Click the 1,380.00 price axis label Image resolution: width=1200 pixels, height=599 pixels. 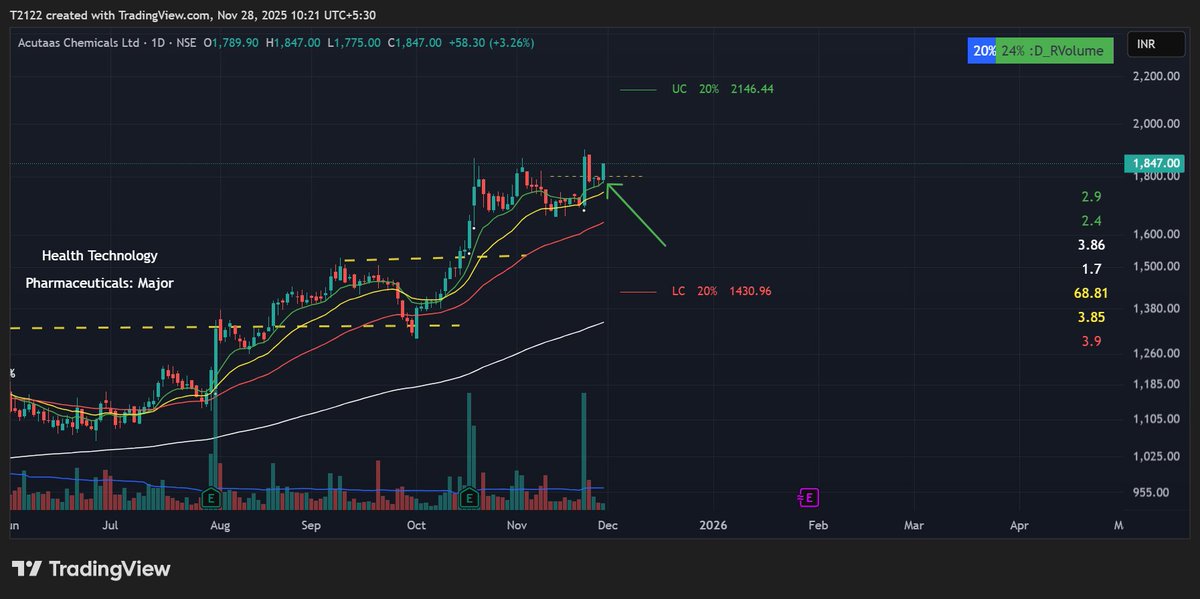pyautogui.click(x=1157, y=309)
